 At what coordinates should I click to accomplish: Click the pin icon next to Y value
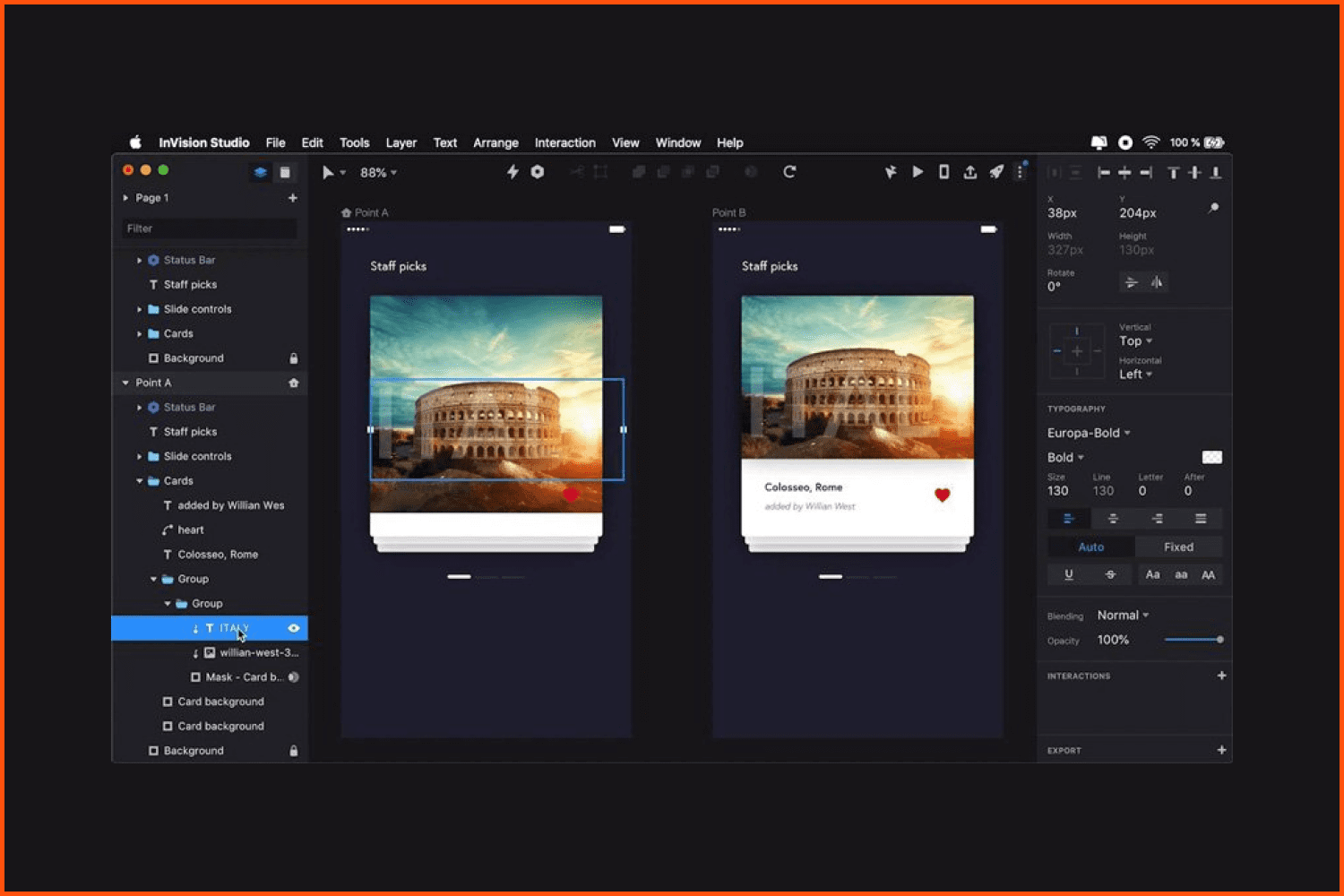pyautogui.click(x=1213, y=208)
